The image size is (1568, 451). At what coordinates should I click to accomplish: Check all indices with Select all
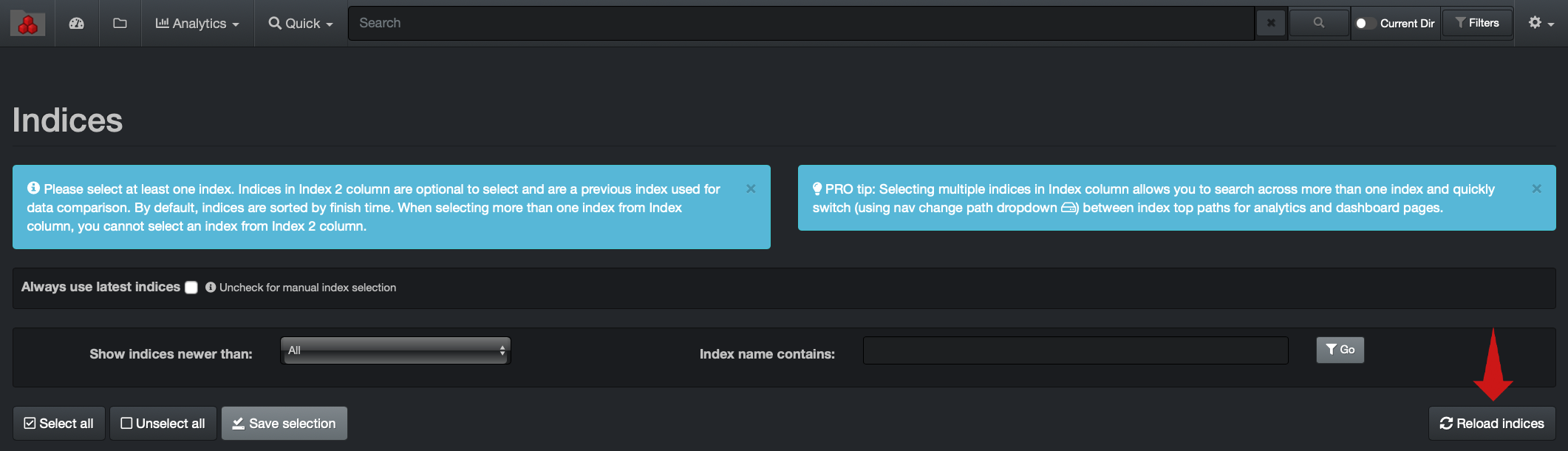click(59, 424)
